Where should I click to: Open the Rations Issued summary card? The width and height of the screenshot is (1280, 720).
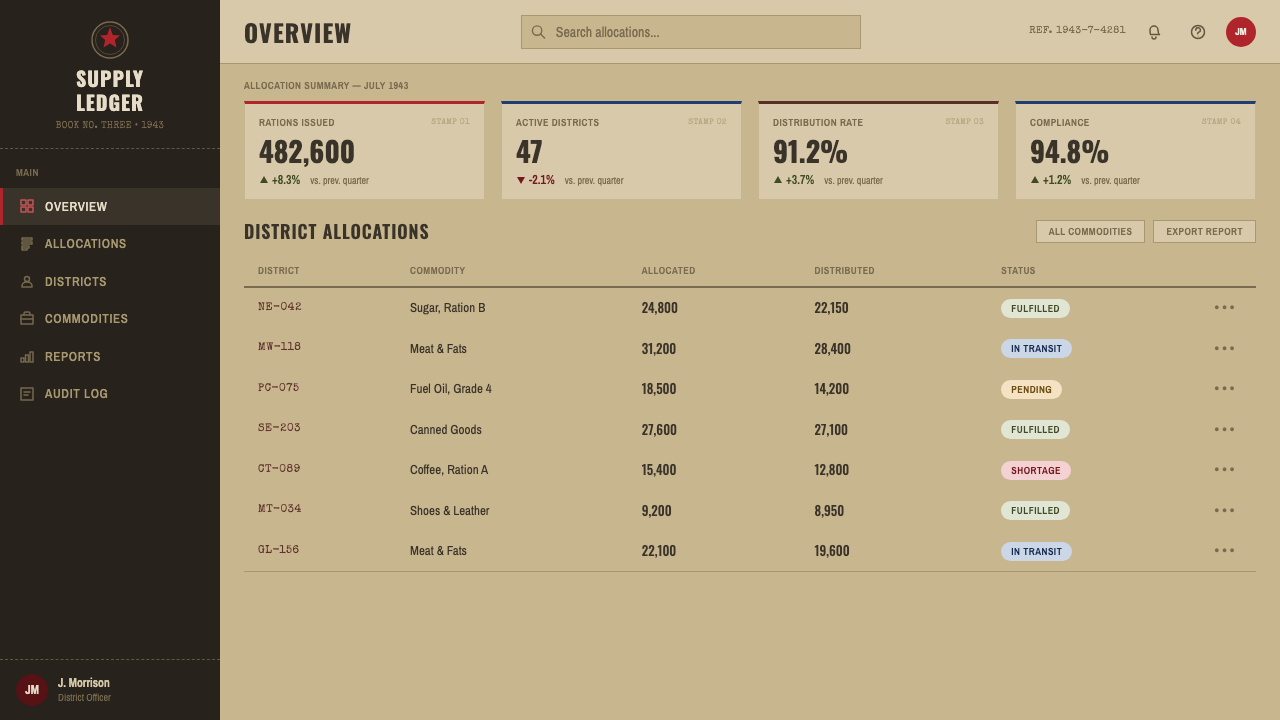pos(364,150)
